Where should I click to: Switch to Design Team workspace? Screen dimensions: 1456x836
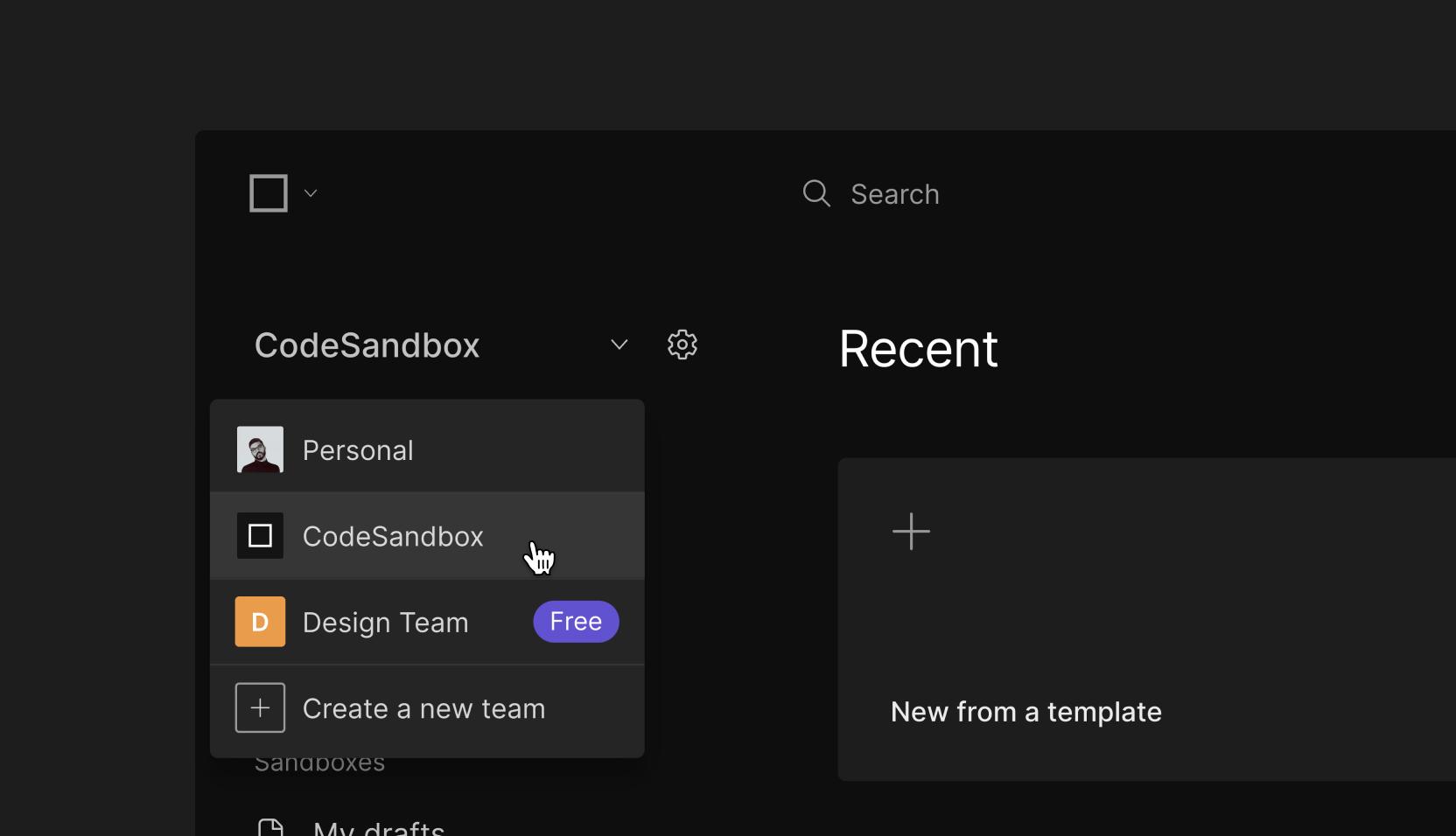(386, 622)
